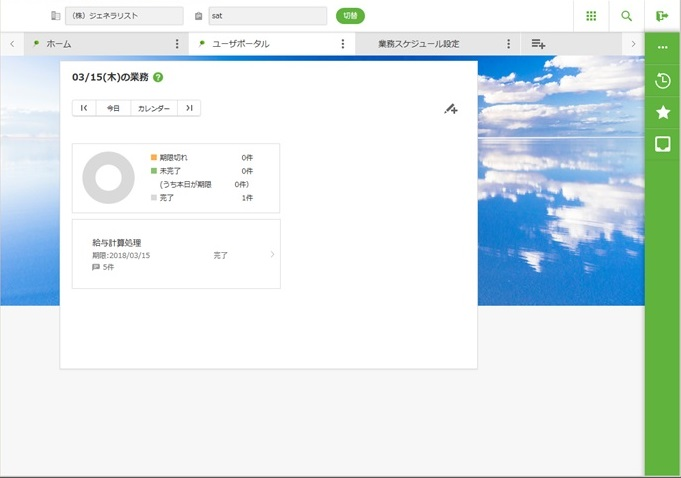Click the search magnifier icon
The image size is (681, 478).
pyautogui.click(x=627, y=16)
